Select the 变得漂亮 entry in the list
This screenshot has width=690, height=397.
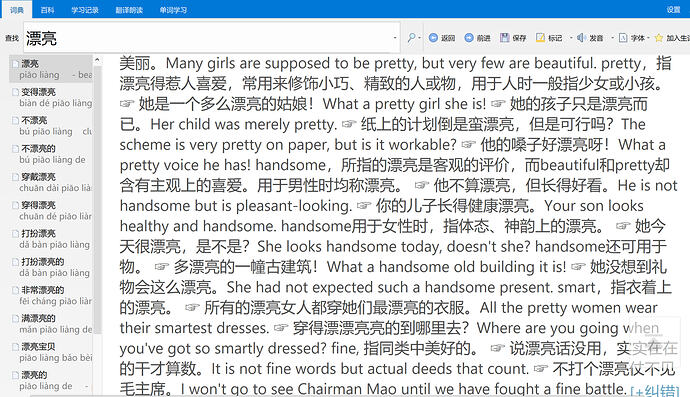pos(51,97)
